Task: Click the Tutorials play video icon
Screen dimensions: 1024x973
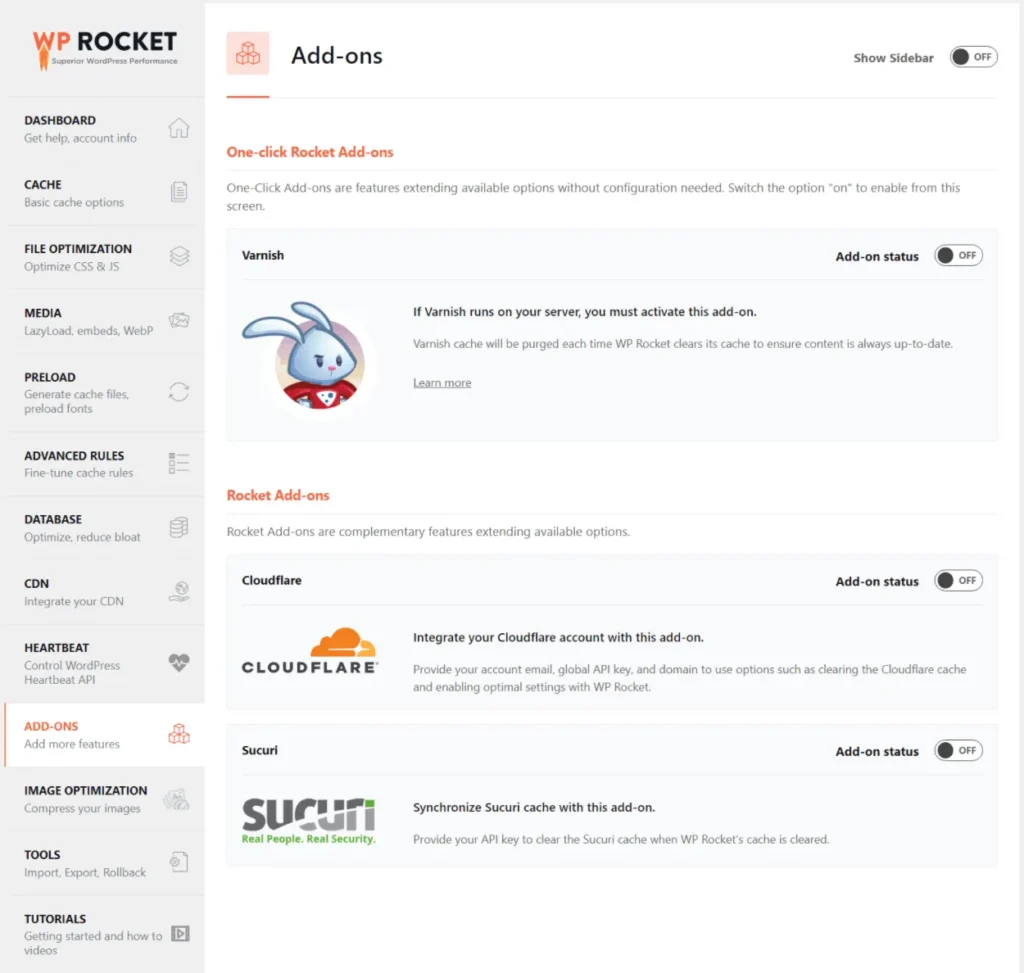Action: click(180, 934)
